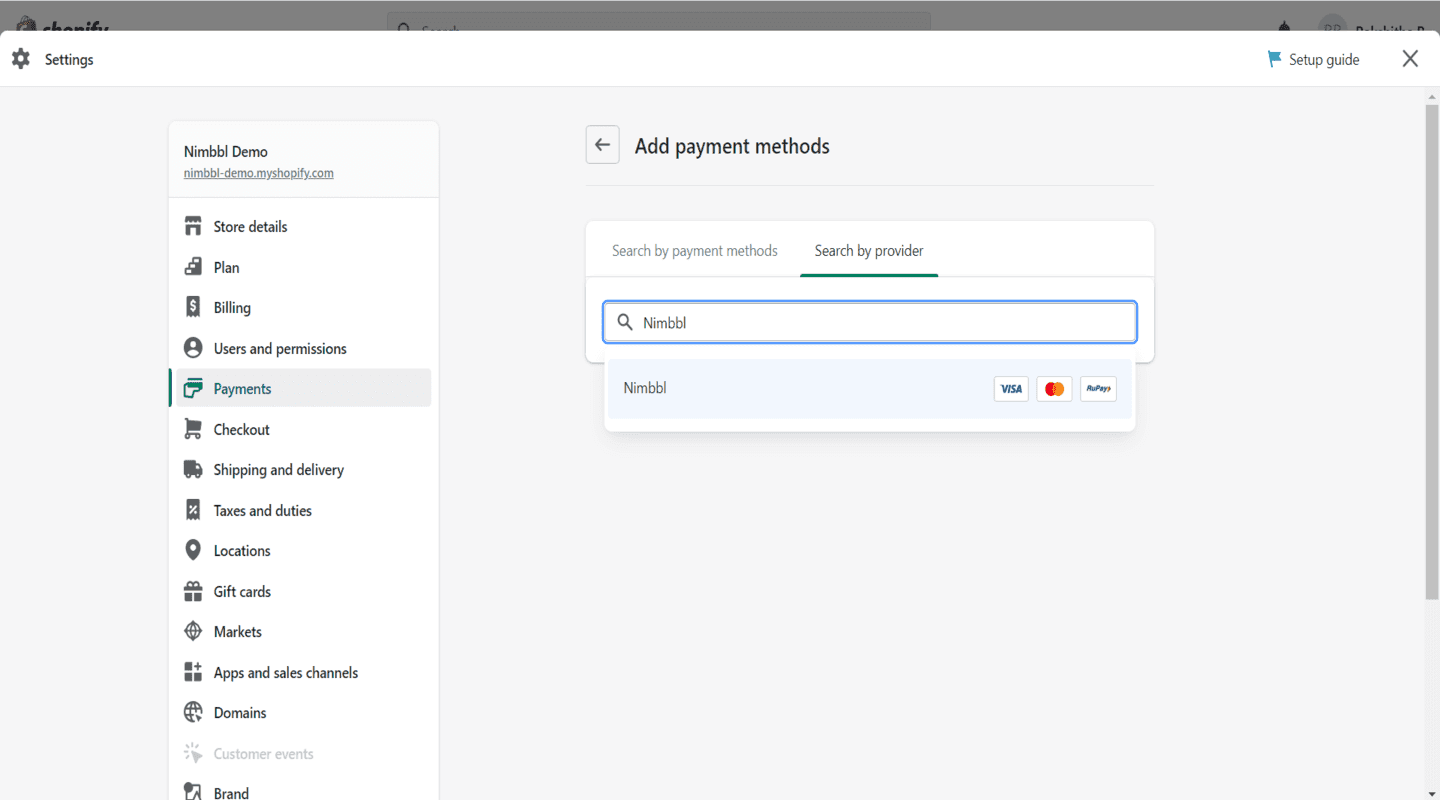The width and height of the screenshot is (1440, 800).
Task: Switch to Search by payment methods tab
Action: (x=695, y=250)
